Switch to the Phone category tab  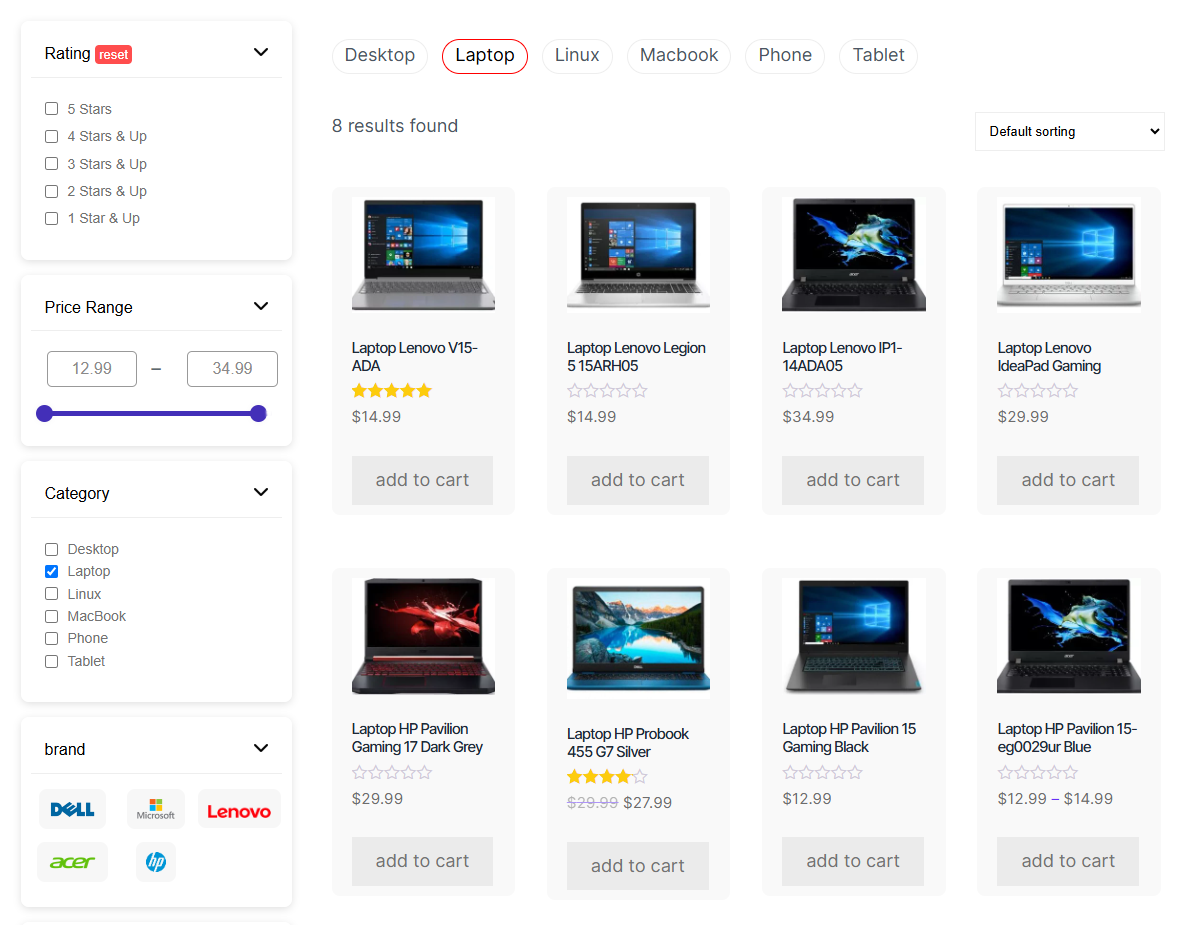[x=785, y=55]
